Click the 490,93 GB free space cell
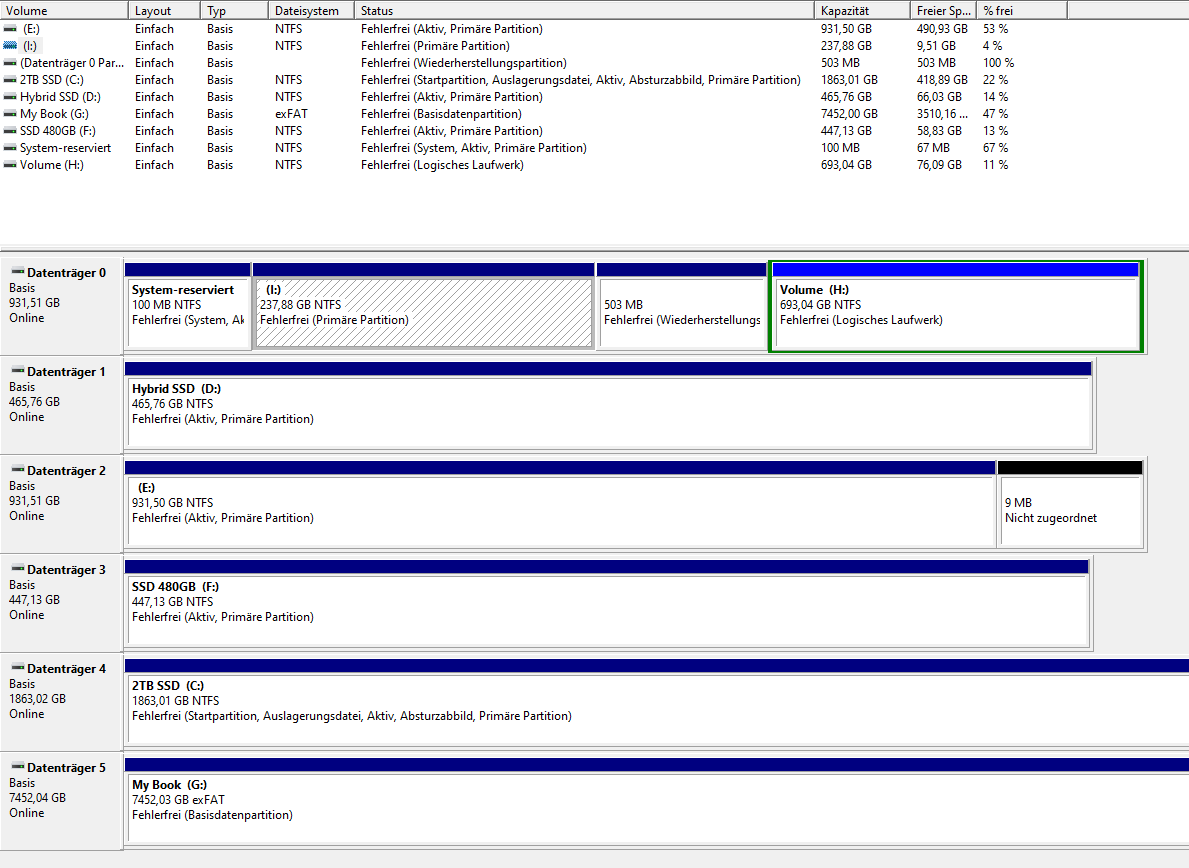The width and height of the screenshot is (1189, 868). 942,29
